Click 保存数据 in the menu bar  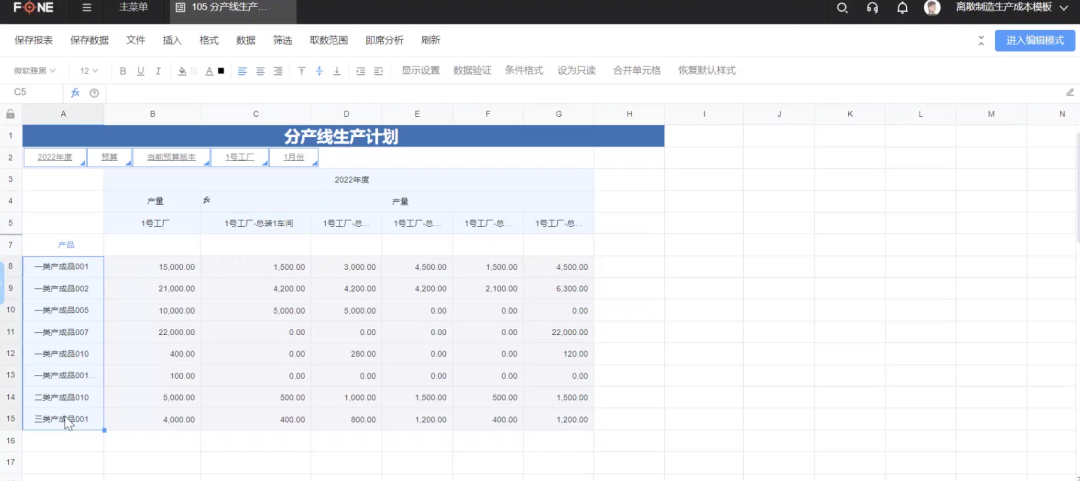pos(90,41)
